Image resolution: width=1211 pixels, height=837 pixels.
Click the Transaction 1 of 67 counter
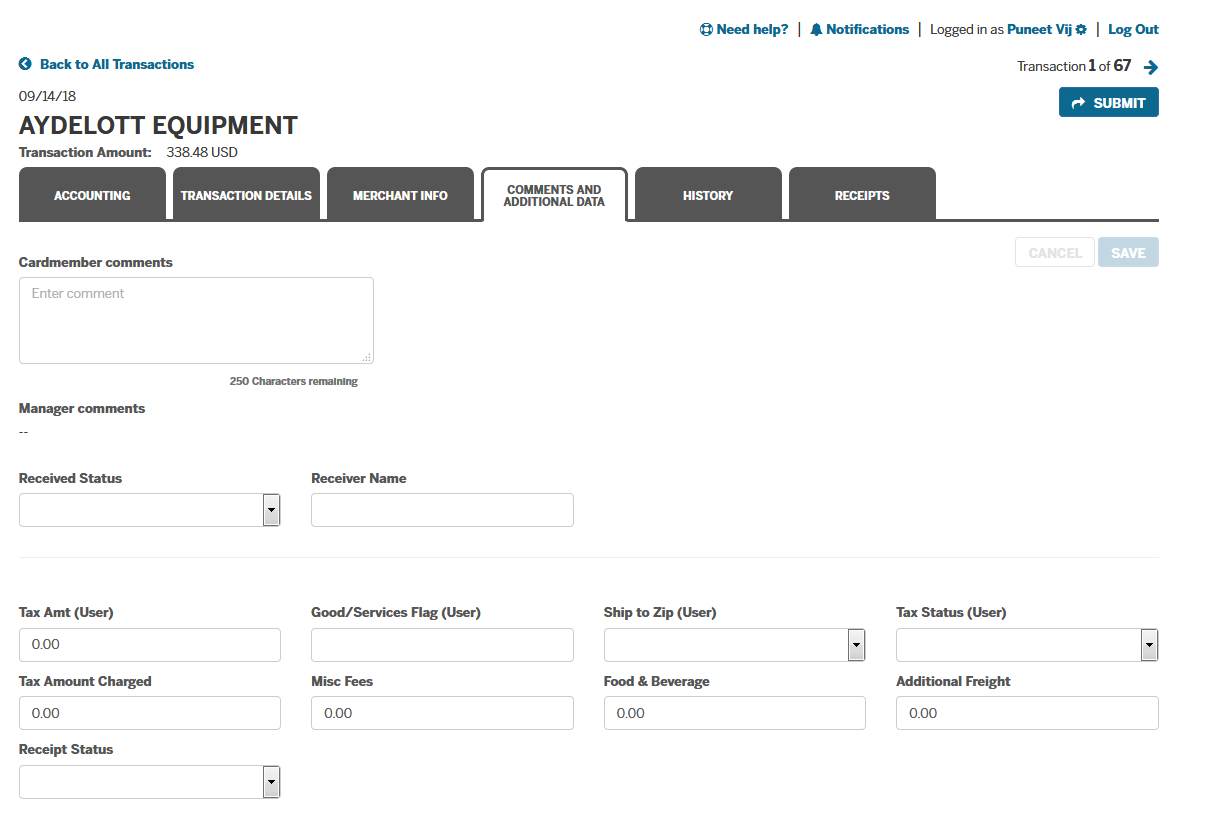pos(1074,66)
